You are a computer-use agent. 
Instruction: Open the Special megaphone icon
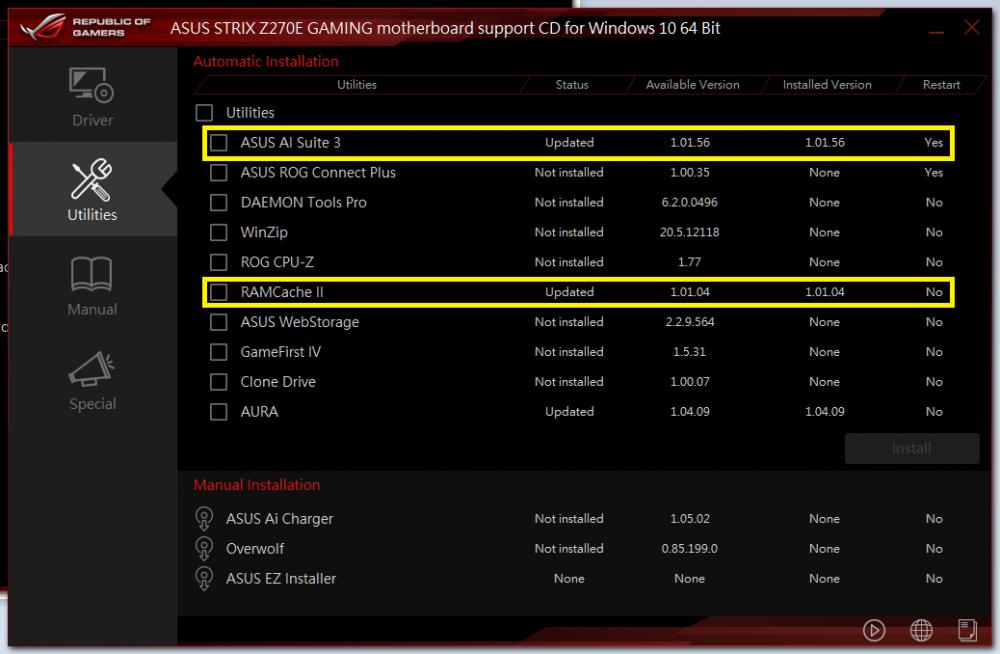tap(92, 370)
